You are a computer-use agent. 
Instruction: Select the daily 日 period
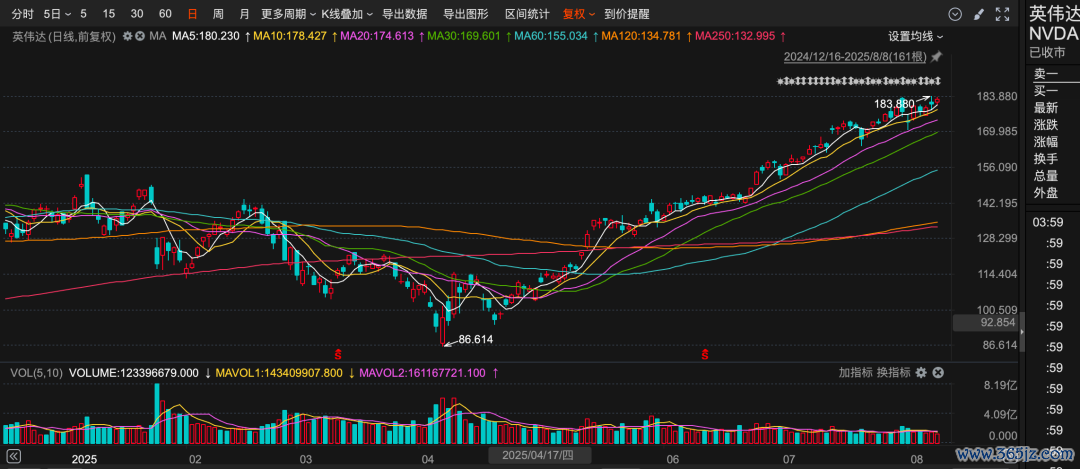click(x=192, y=14)
